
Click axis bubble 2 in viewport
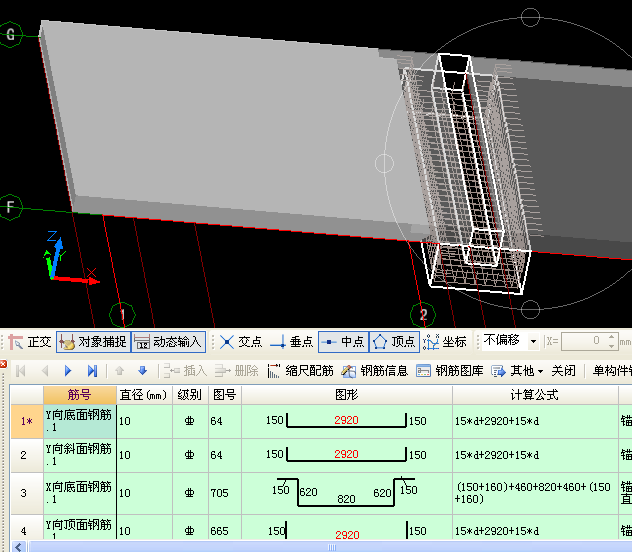[423, 315]
